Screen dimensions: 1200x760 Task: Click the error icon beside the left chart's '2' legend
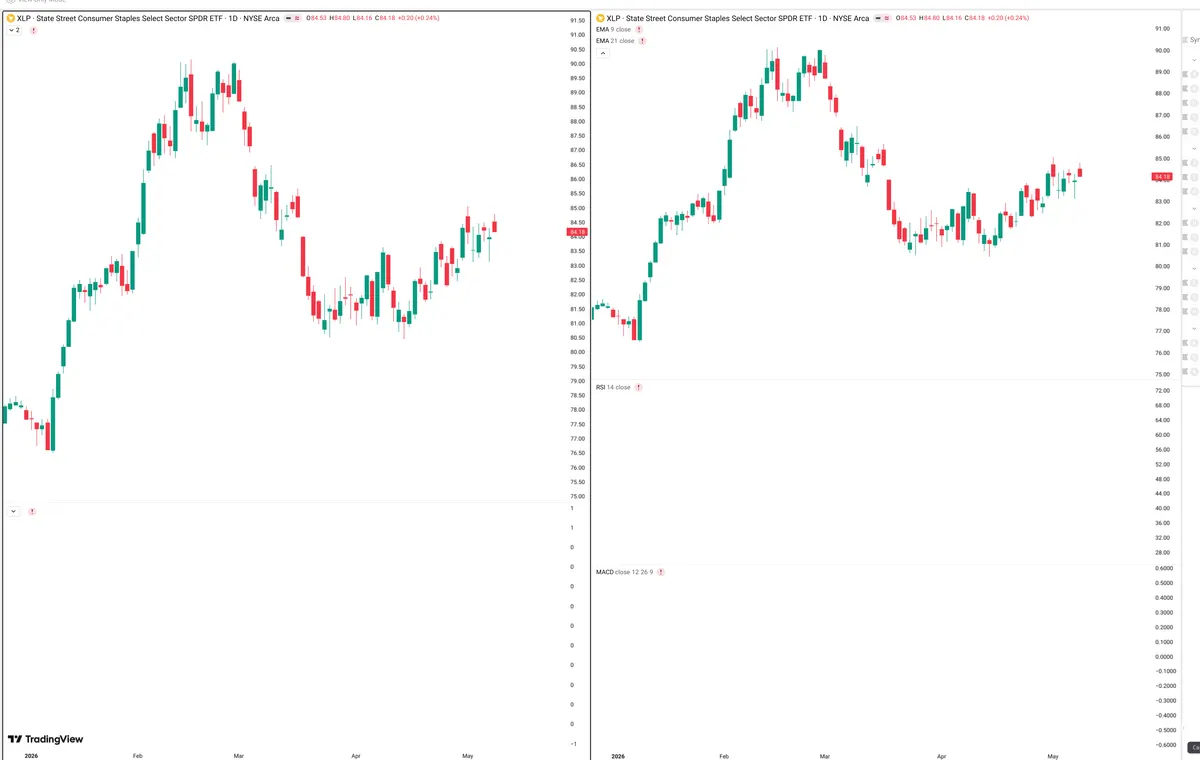(x=34, y=30)
